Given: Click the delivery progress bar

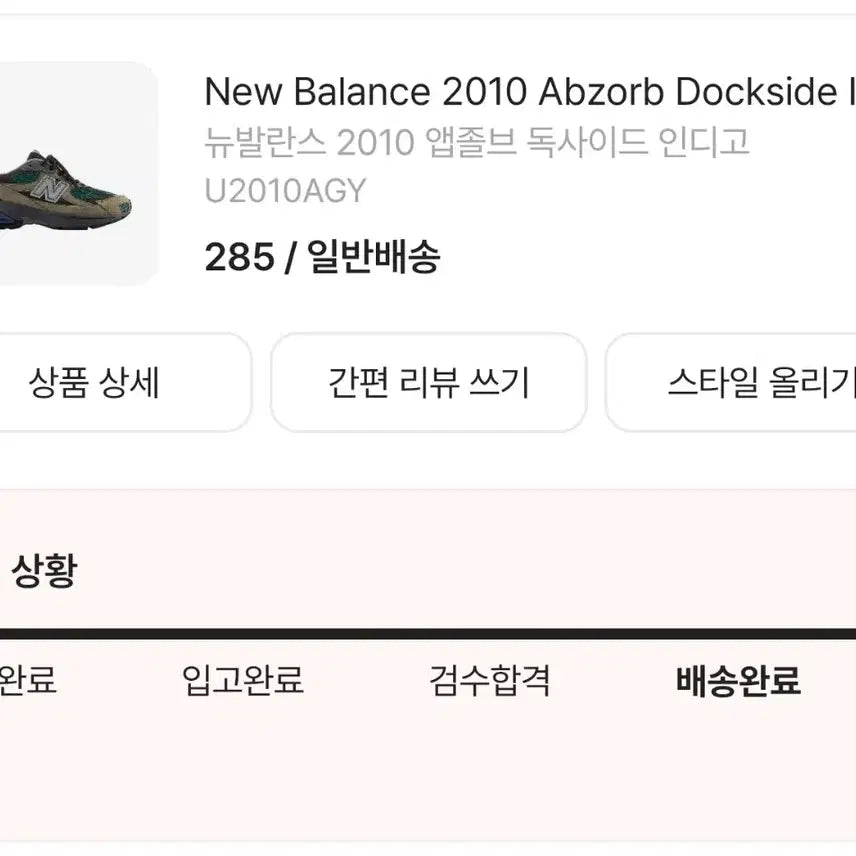Looking at the screenshot, I should pyautogui.click(x=428, y=632).
